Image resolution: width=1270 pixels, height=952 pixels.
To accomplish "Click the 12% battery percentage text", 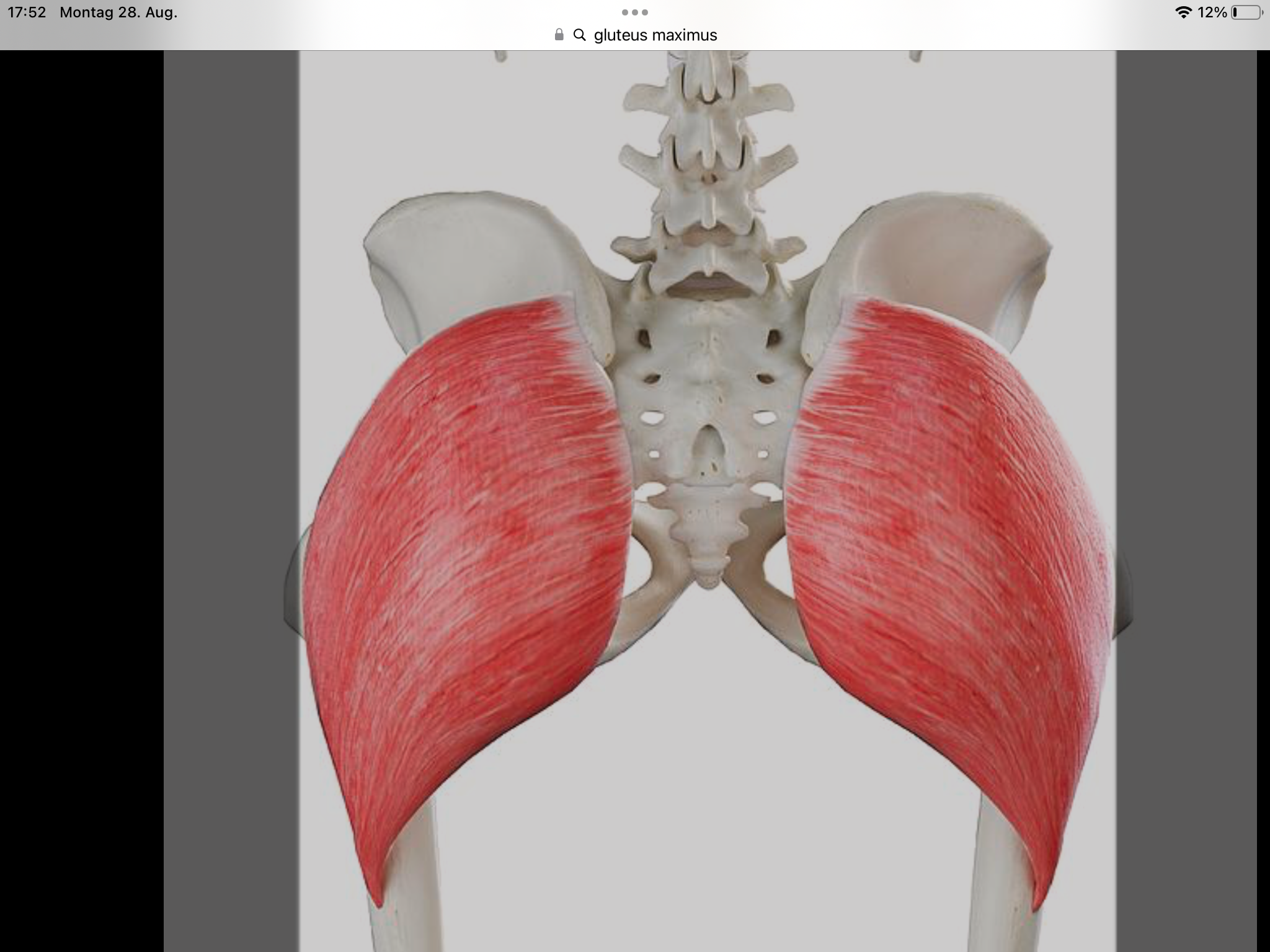I will tap(1212, 12).
